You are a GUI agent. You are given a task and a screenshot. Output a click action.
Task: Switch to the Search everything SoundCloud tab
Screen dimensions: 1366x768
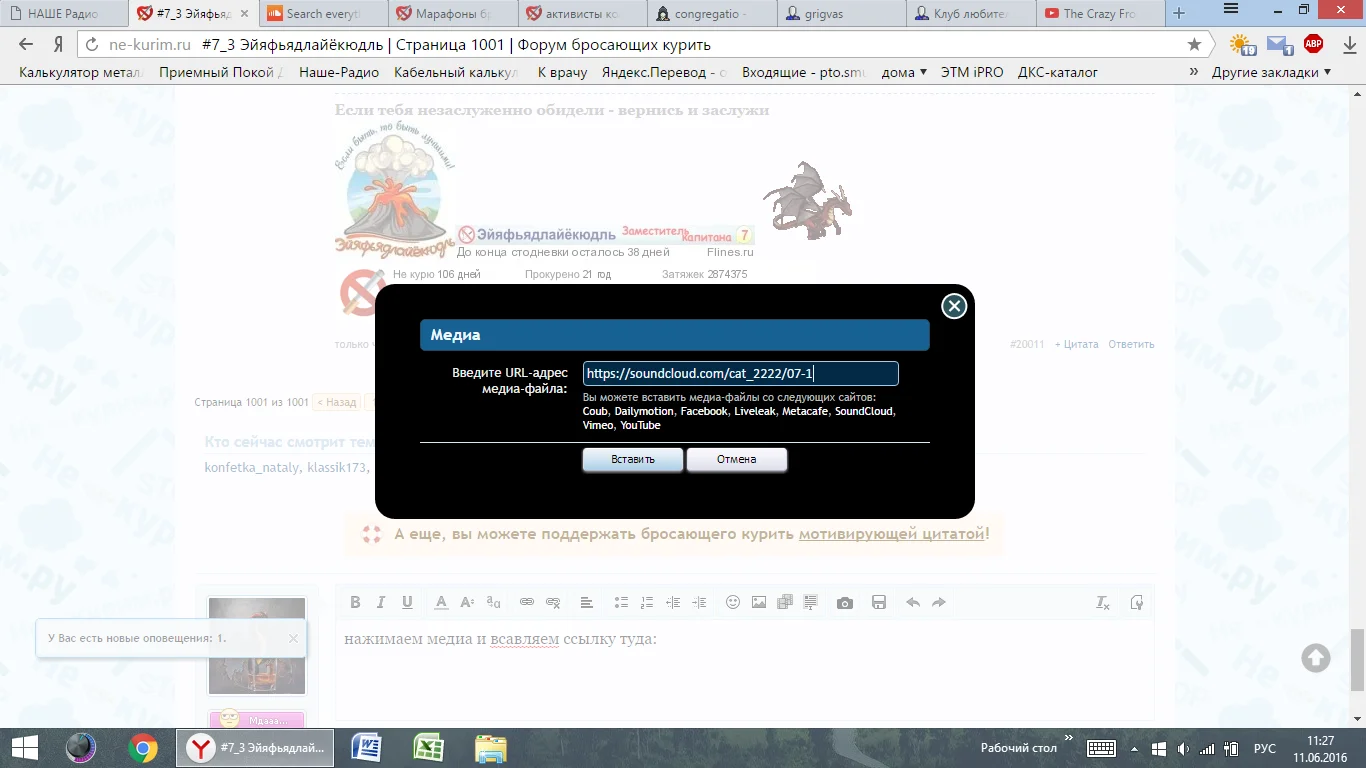point(323,14)
